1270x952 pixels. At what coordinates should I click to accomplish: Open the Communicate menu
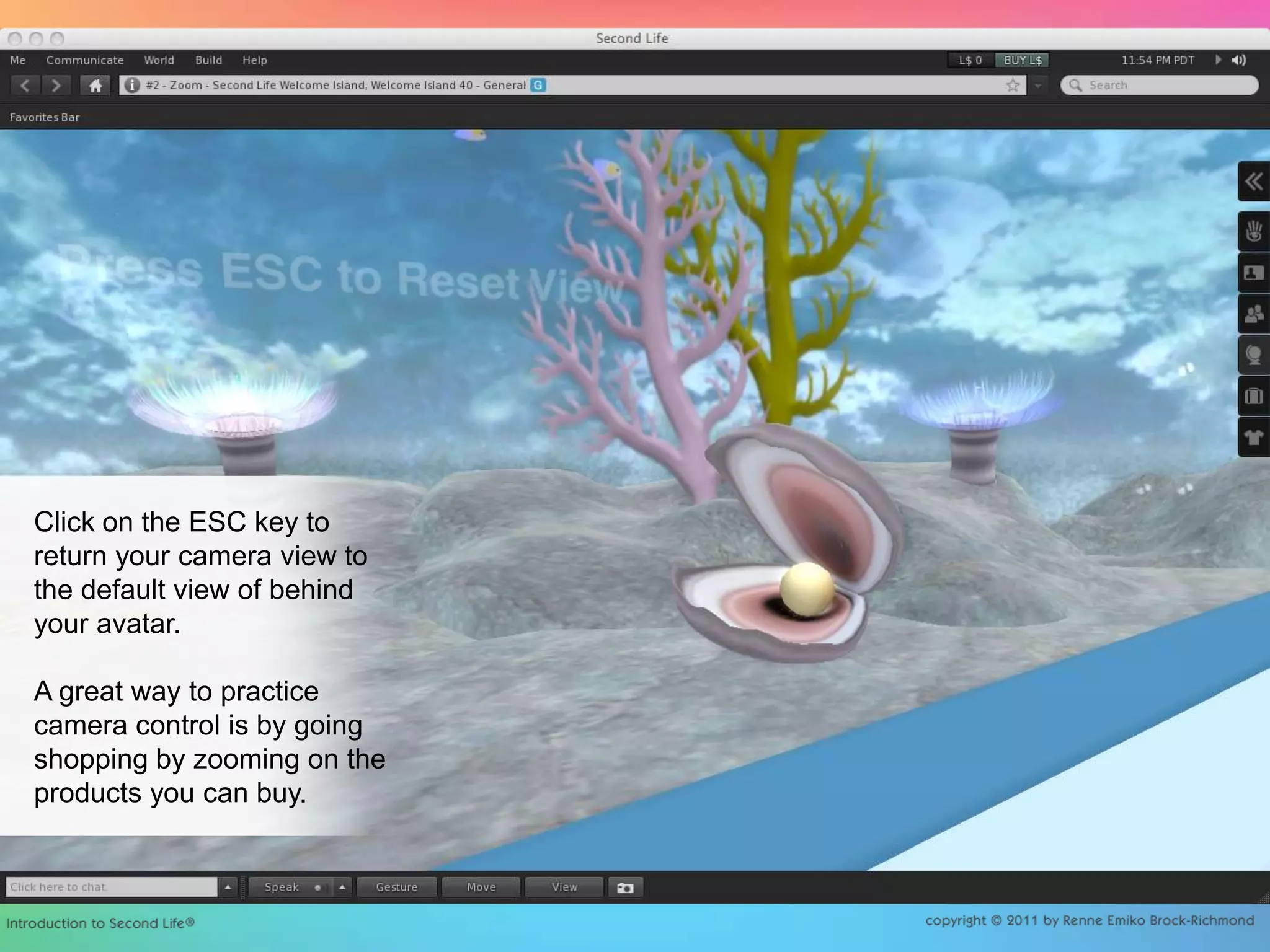pyautogui.click(x=85, y=60)
